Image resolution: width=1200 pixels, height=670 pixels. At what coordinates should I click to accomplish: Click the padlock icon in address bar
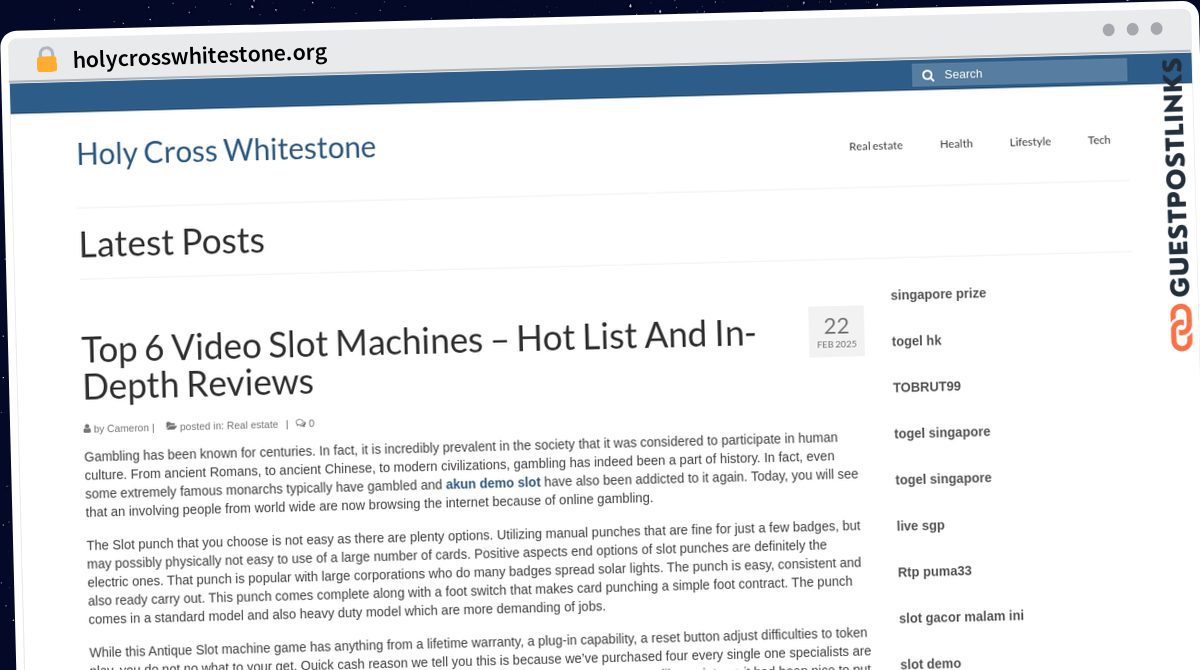(46, 60)
